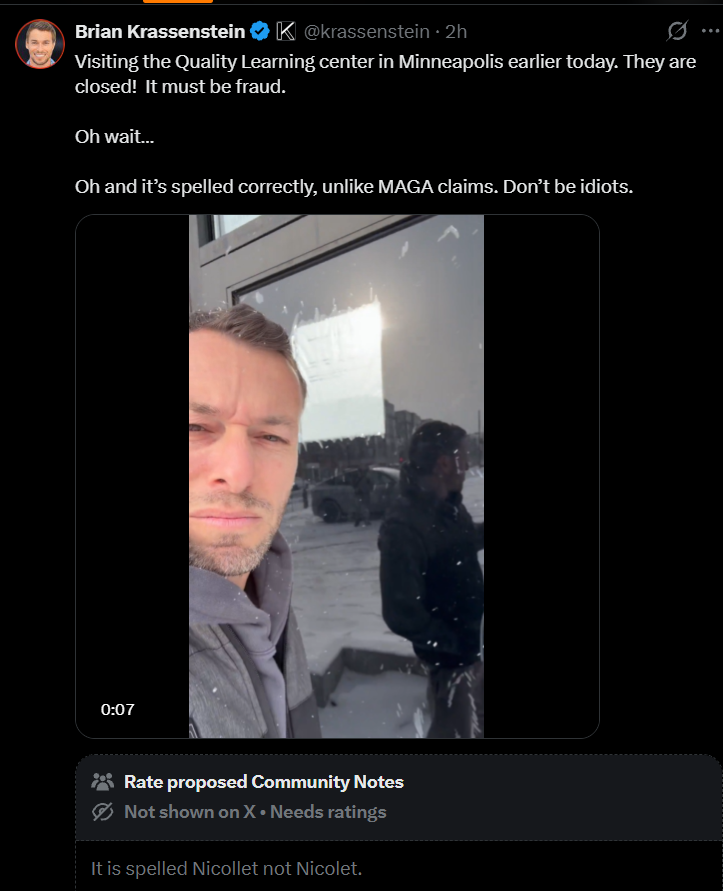The height and width of the screenshot is (891, 723).
Task: Click the crossed-out eye icon
Action: 102,812
